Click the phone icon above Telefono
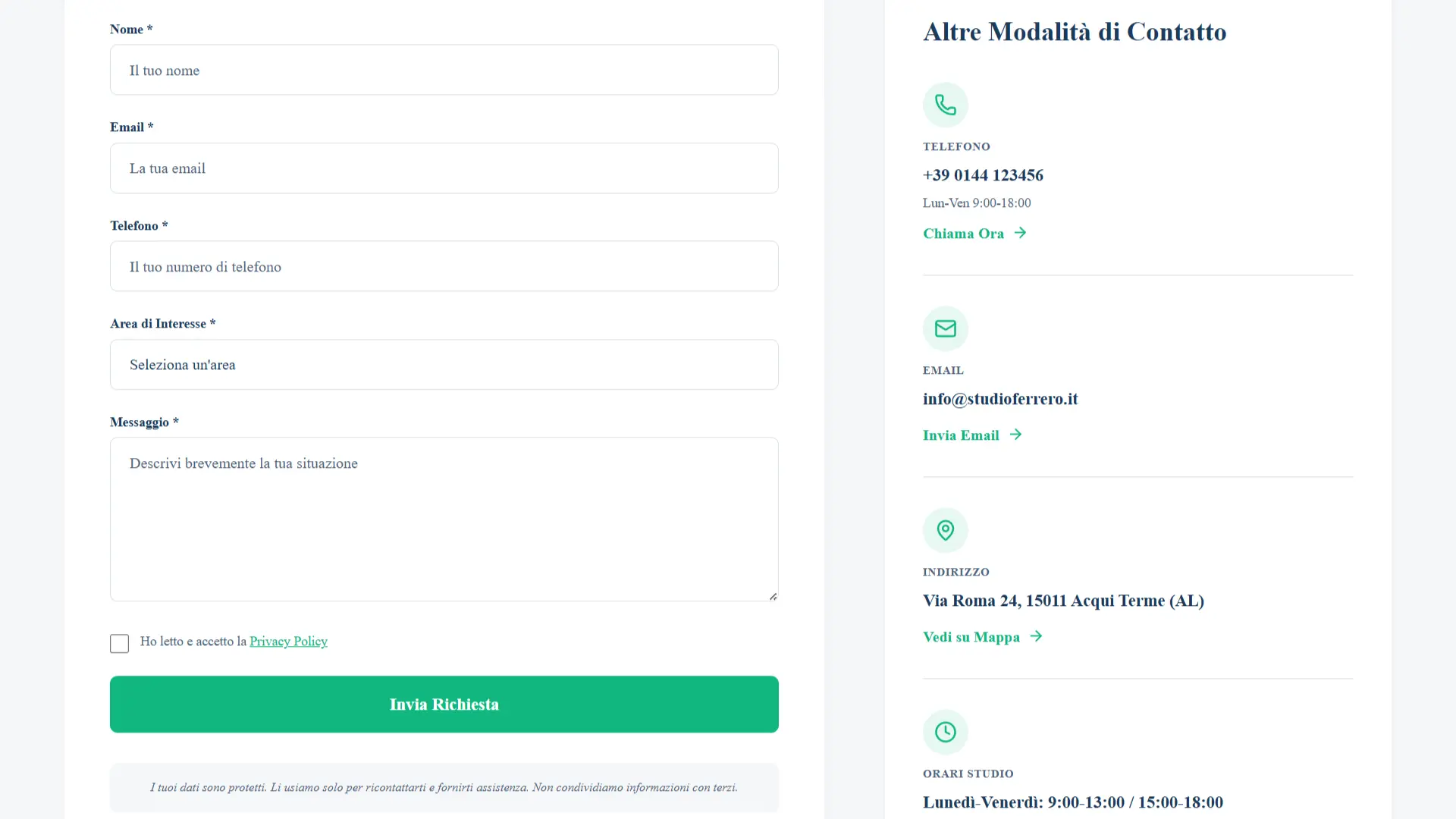This screenshot has height=819, width=1456. pos(945,105)
